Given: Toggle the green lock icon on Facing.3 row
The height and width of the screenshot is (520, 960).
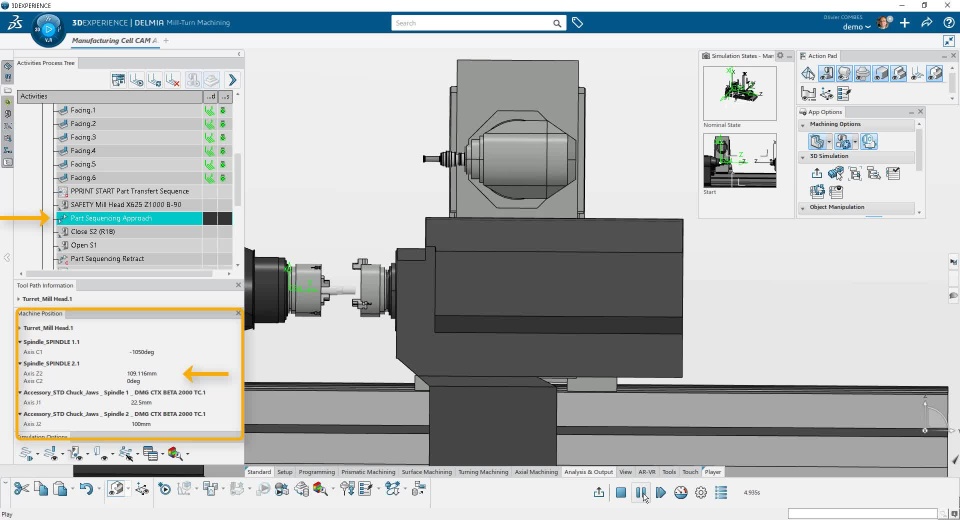Looking at the screenshot, I should tap(223, 137).
